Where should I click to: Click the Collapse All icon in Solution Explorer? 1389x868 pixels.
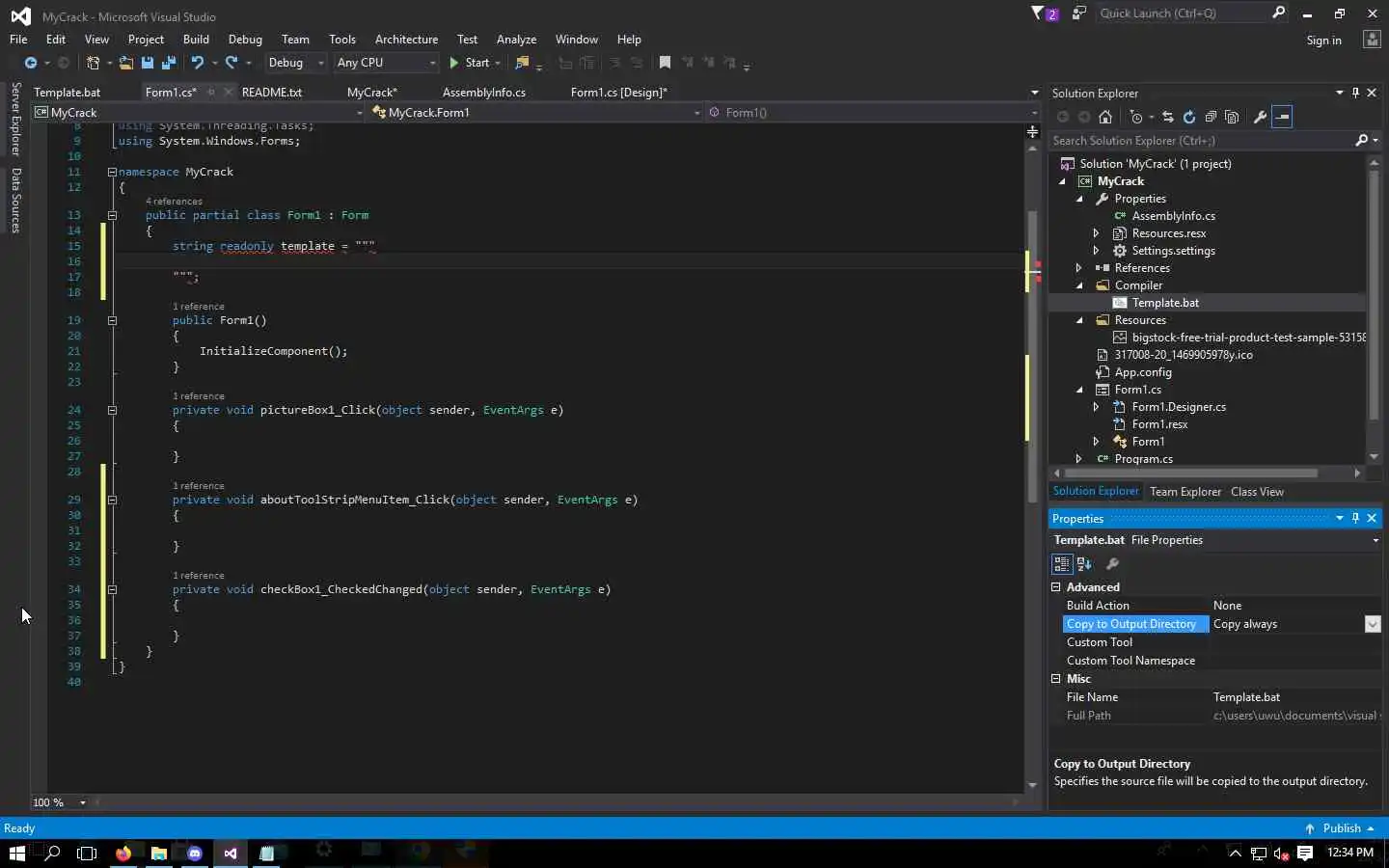pos(1211,117)
